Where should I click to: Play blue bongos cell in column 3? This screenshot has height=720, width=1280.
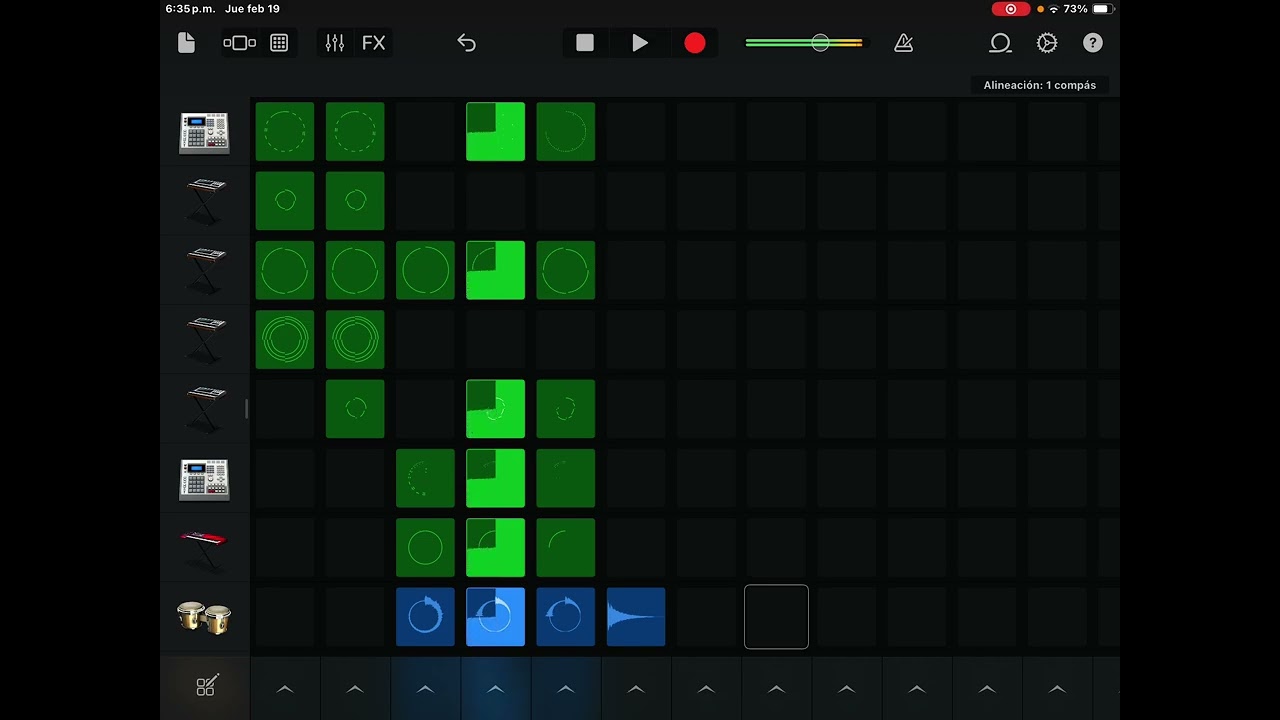pos(425,617)
